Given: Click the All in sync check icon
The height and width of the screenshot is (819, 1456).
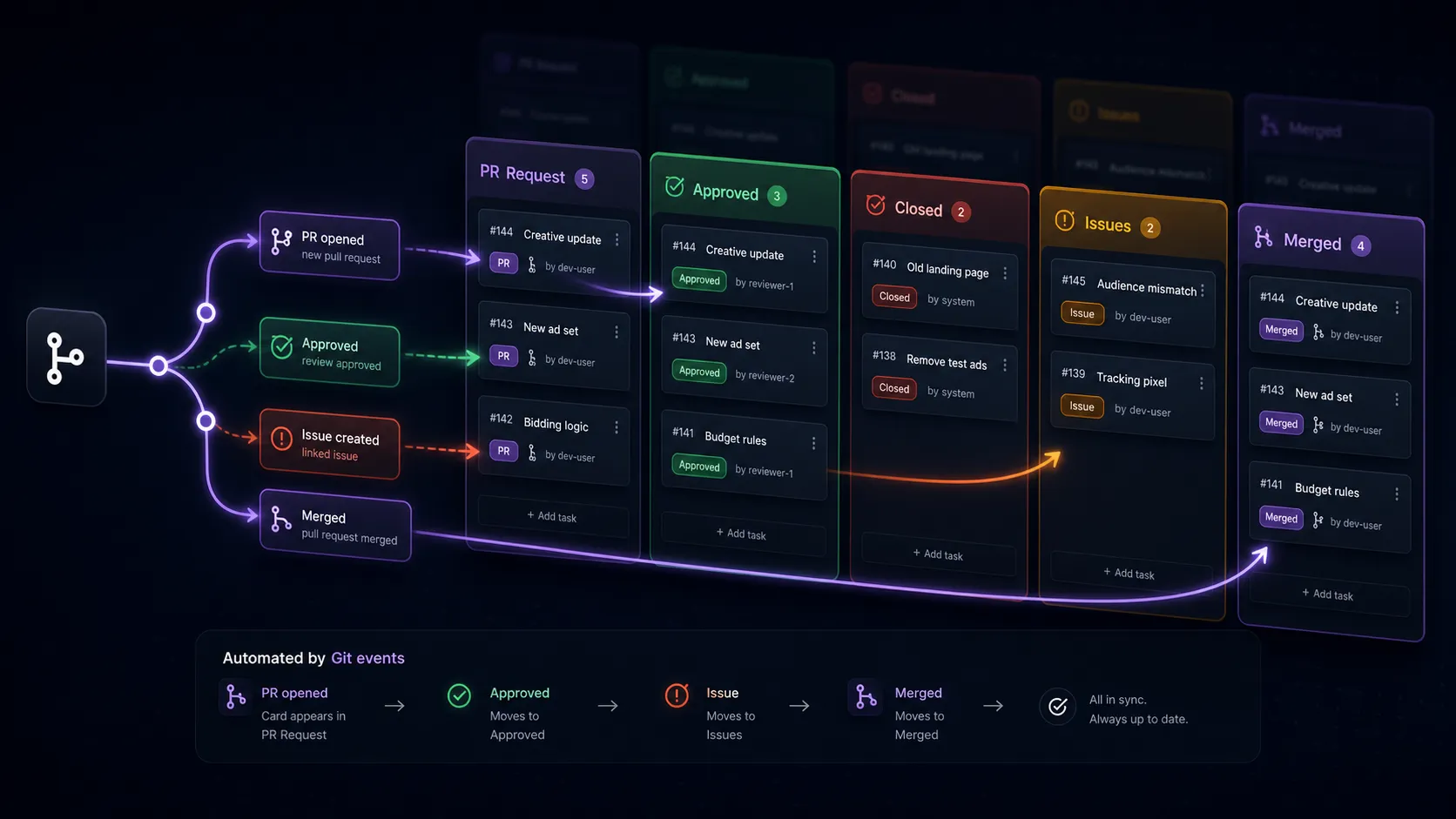Looking at the screenshot, I should [1057, 707].
